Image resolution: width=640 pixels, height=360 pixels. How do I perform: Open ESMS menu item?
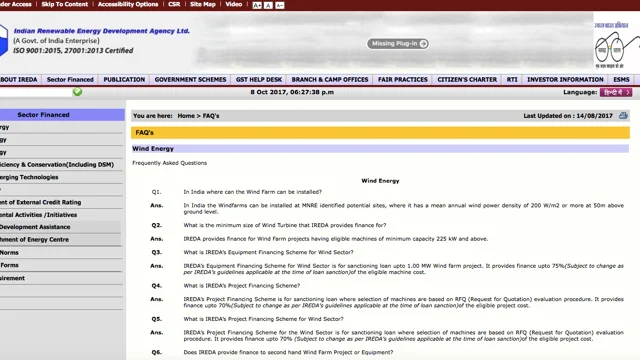click(x=621, y=80)
